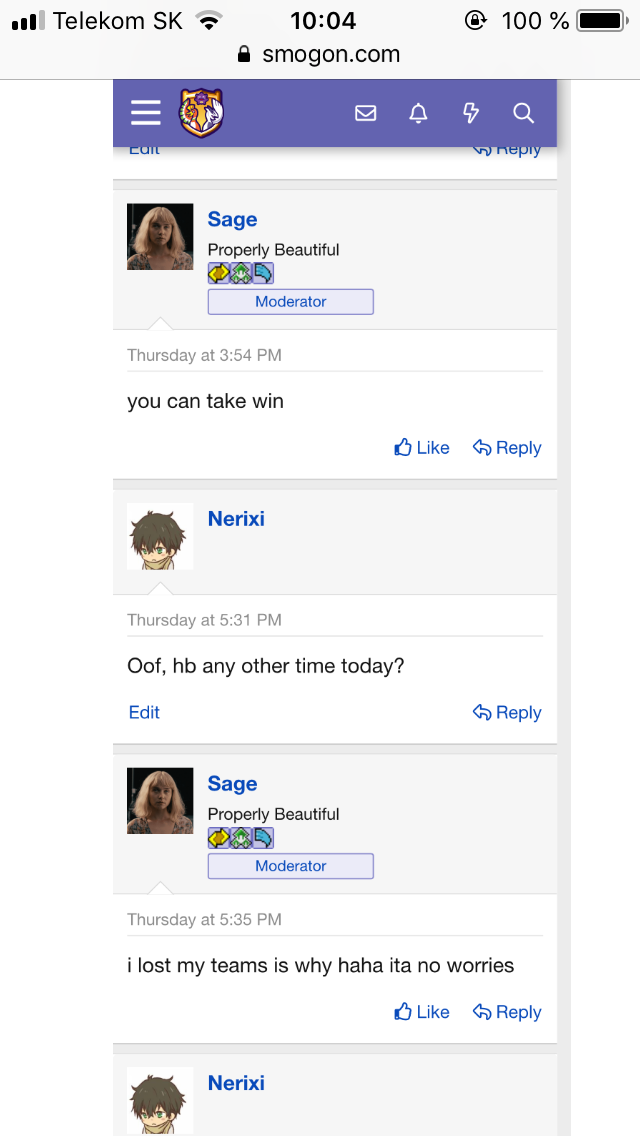The width and height of the screenshot is (640, 1136).
Task: Tap Sage's avatar in the 5:35 PM post
Action: click(160, 801)
